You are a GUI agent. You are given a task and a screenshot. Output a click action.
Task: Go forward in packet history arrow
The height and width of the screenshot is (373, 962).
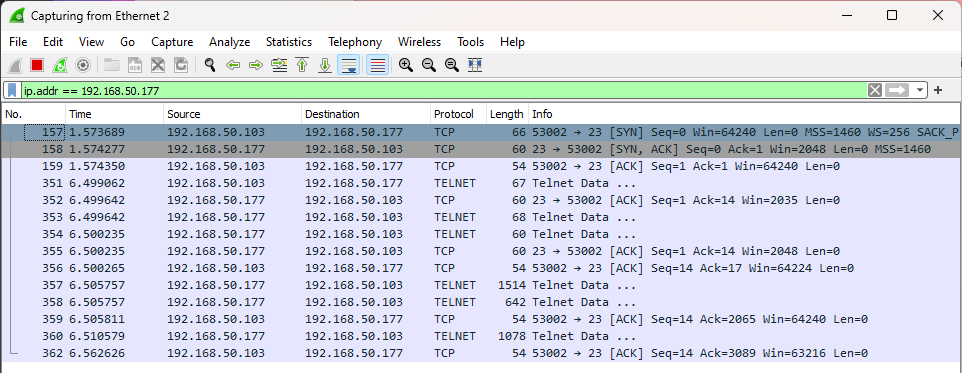(x=256, y=65)
